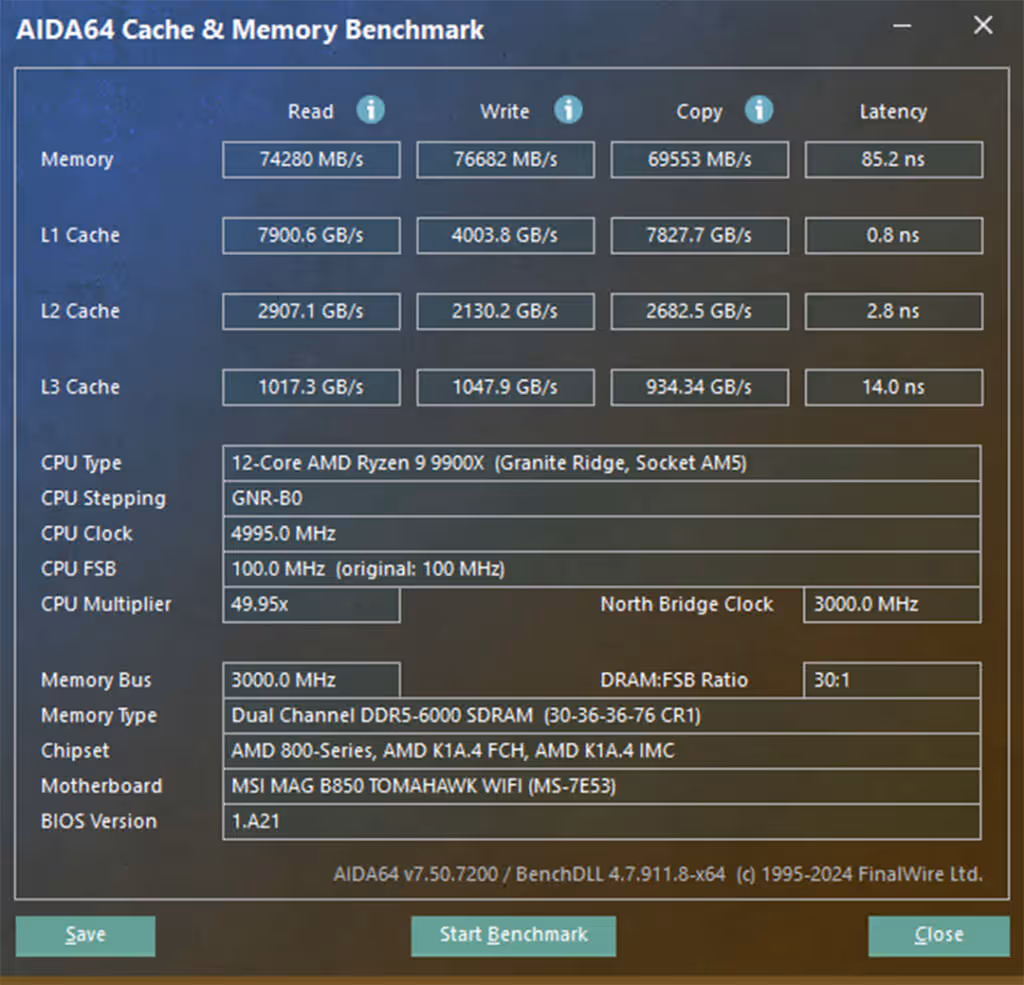This screenshot has width=1024, height=985.
Task: Click the Memory Type field with DDR5-6000 details
Action: point(602,715)
